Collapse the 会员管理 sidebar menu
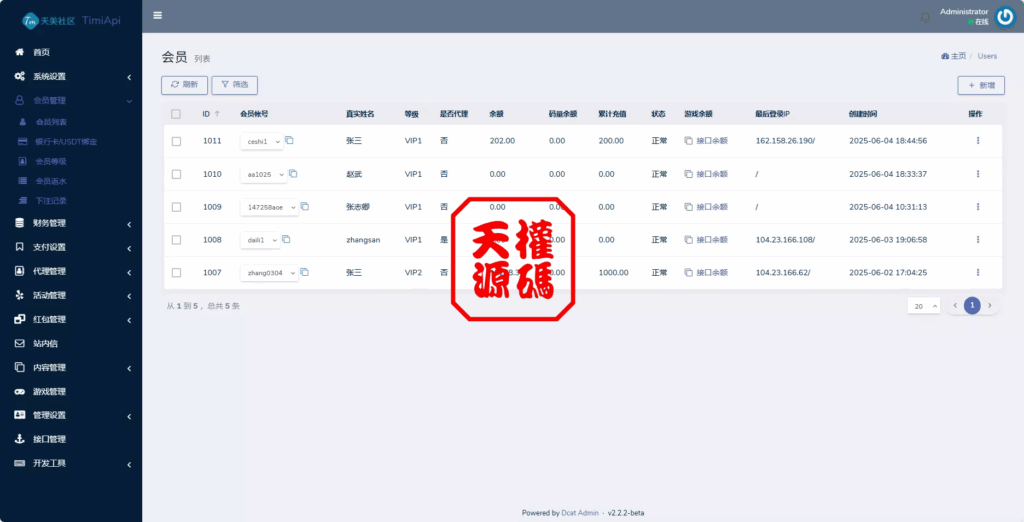 point(71,101)
